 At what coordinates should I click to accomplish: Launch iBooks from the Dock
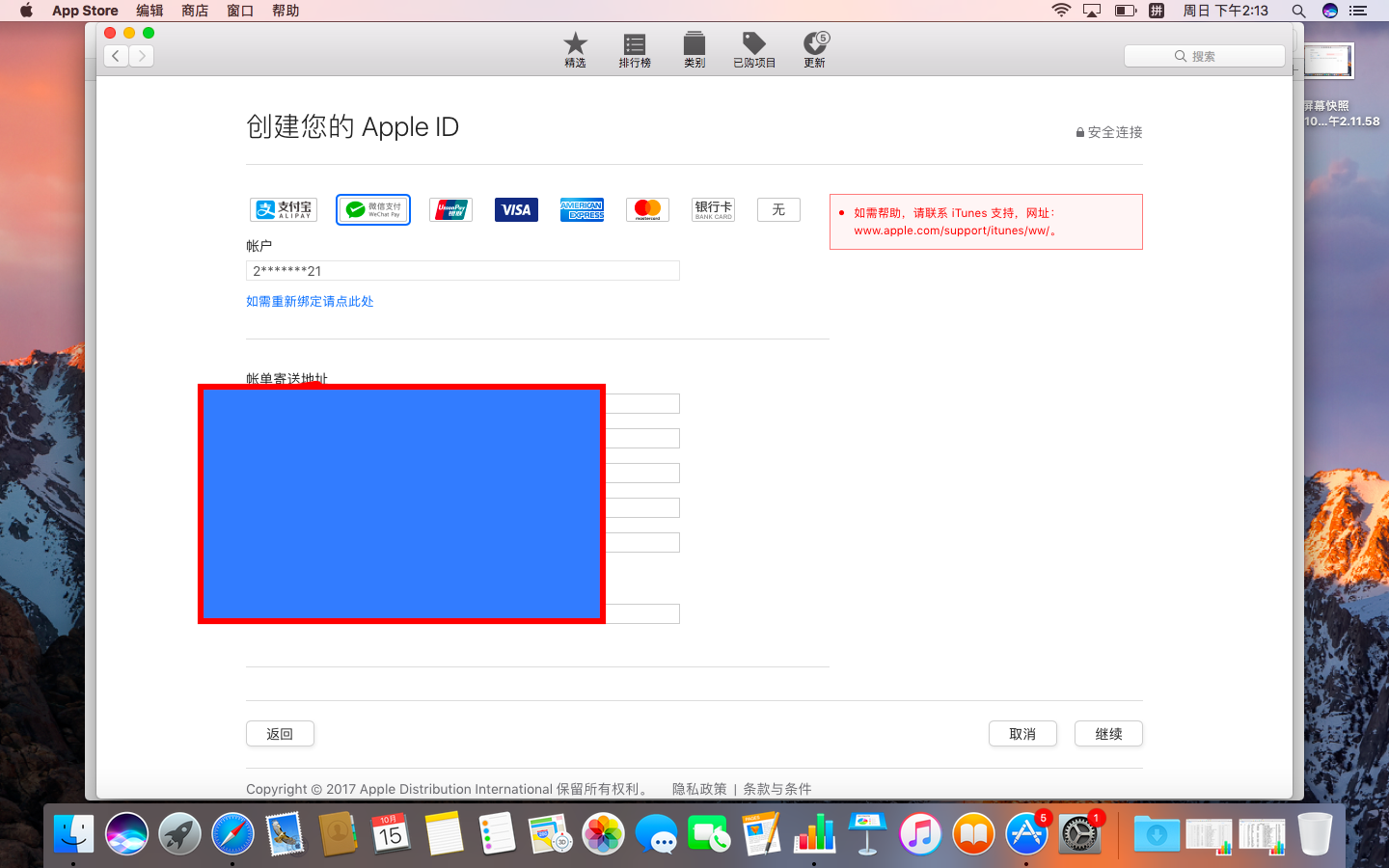point(973,834)
